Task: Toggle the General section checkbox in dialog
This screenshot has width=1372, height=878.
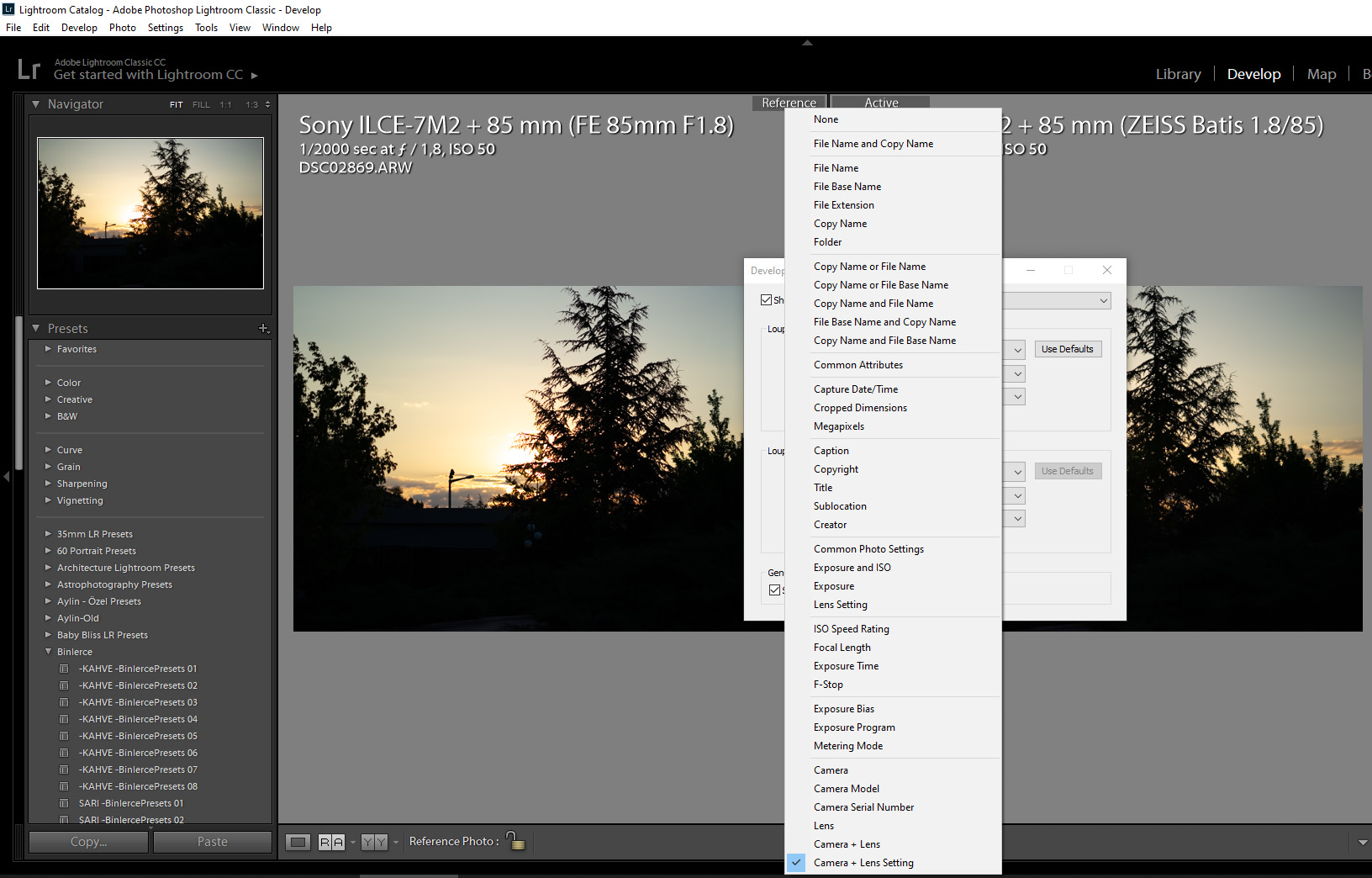Action: pyautogui.click(x=774, y=590)
